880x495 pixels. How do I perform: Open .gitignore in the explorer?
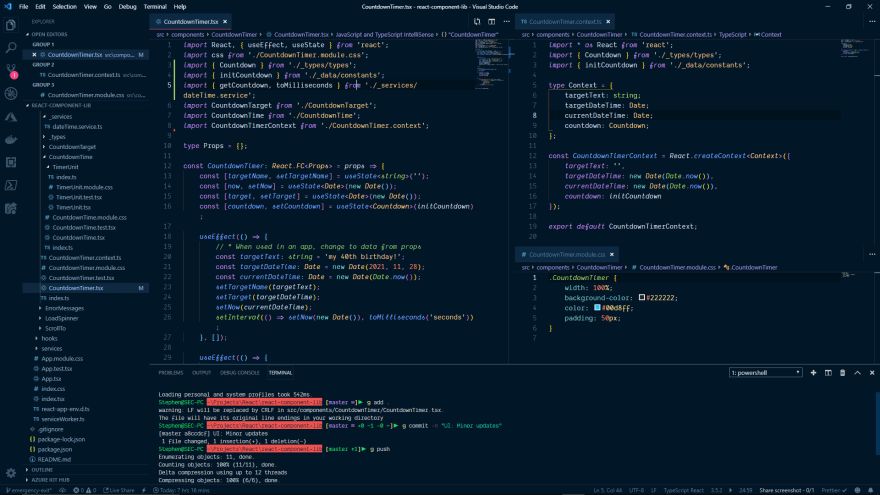click(x=51, y=429)
